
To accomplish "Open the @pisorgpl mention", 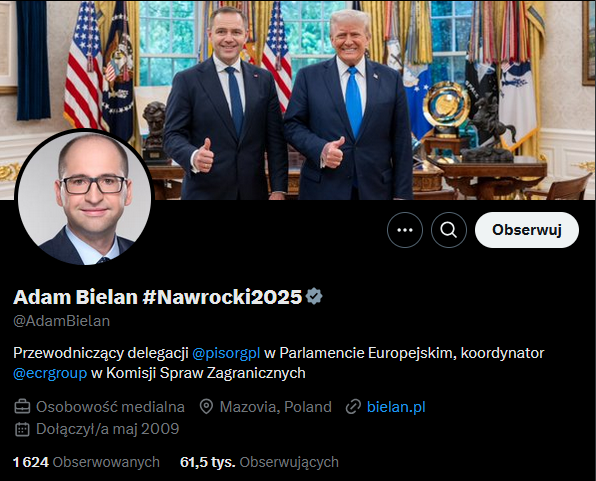I will tap(226, 353).
